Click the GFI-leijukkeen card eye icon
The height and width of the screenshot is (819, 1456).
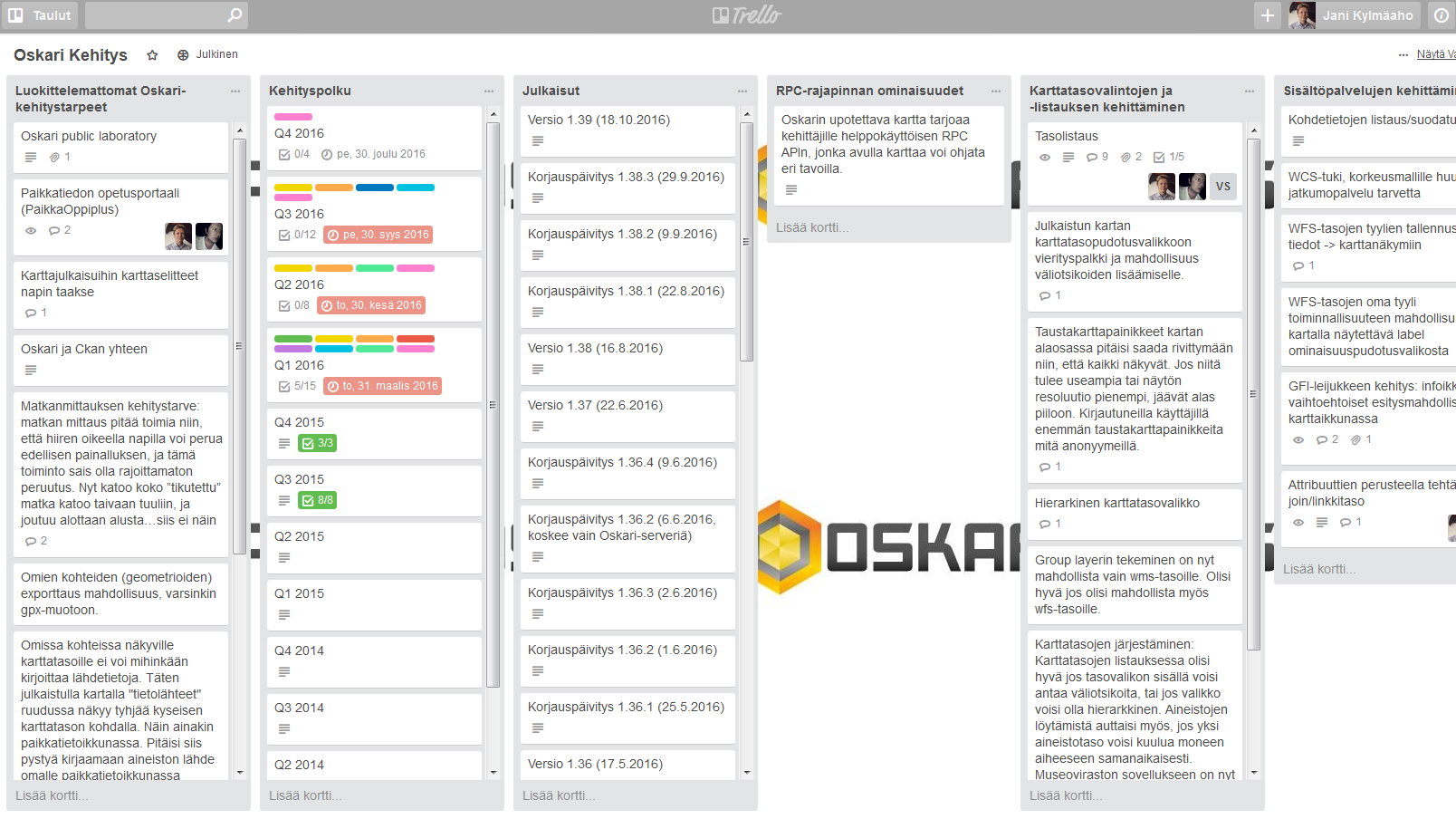click(x=1298, y=439)
